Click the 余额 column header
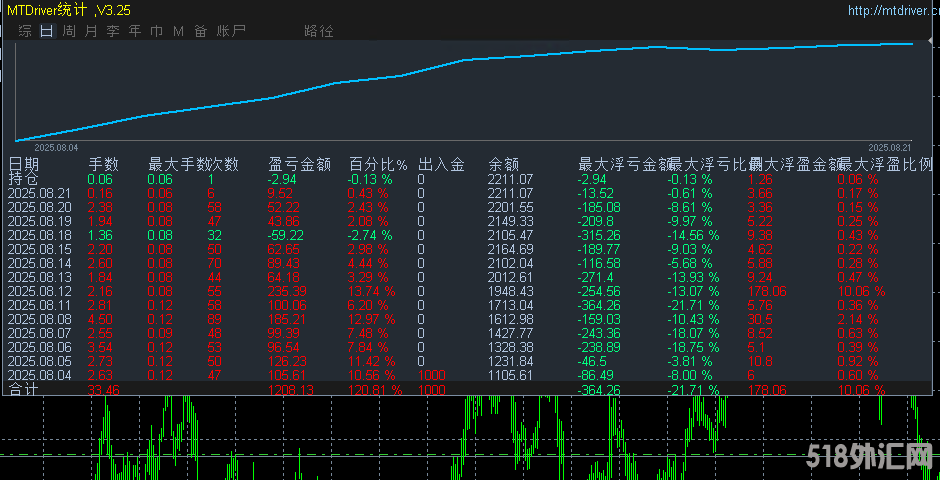This screenshot has width=940, height=480. coord(504,164)
